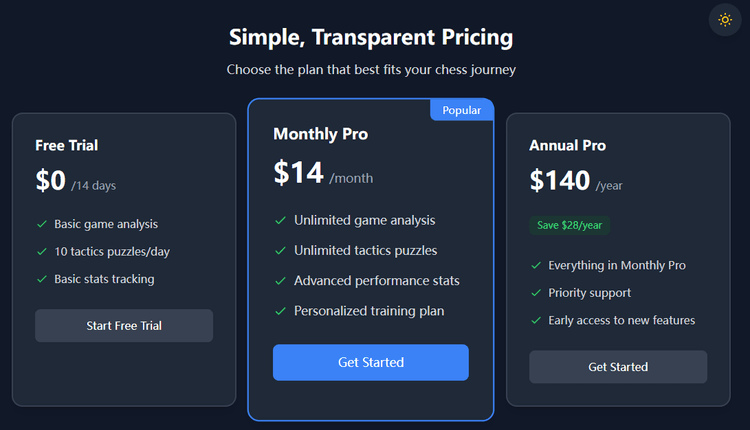Image resolution: width=750 pixels, height=430 pixels.
Task: Click checkmark beside Early access to new features
Action: (536, 320)
